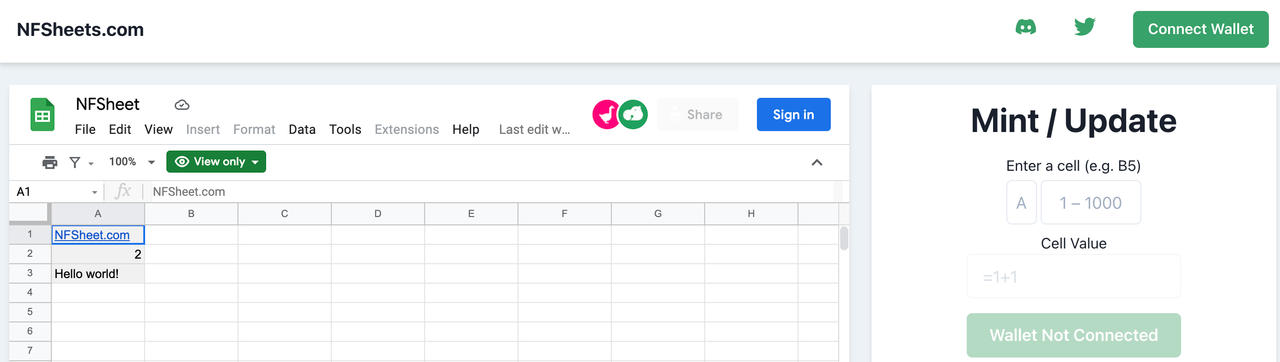Click the spreadsheet vertical scrollbar thumb
1280x362 pixels.
point(844,238)
